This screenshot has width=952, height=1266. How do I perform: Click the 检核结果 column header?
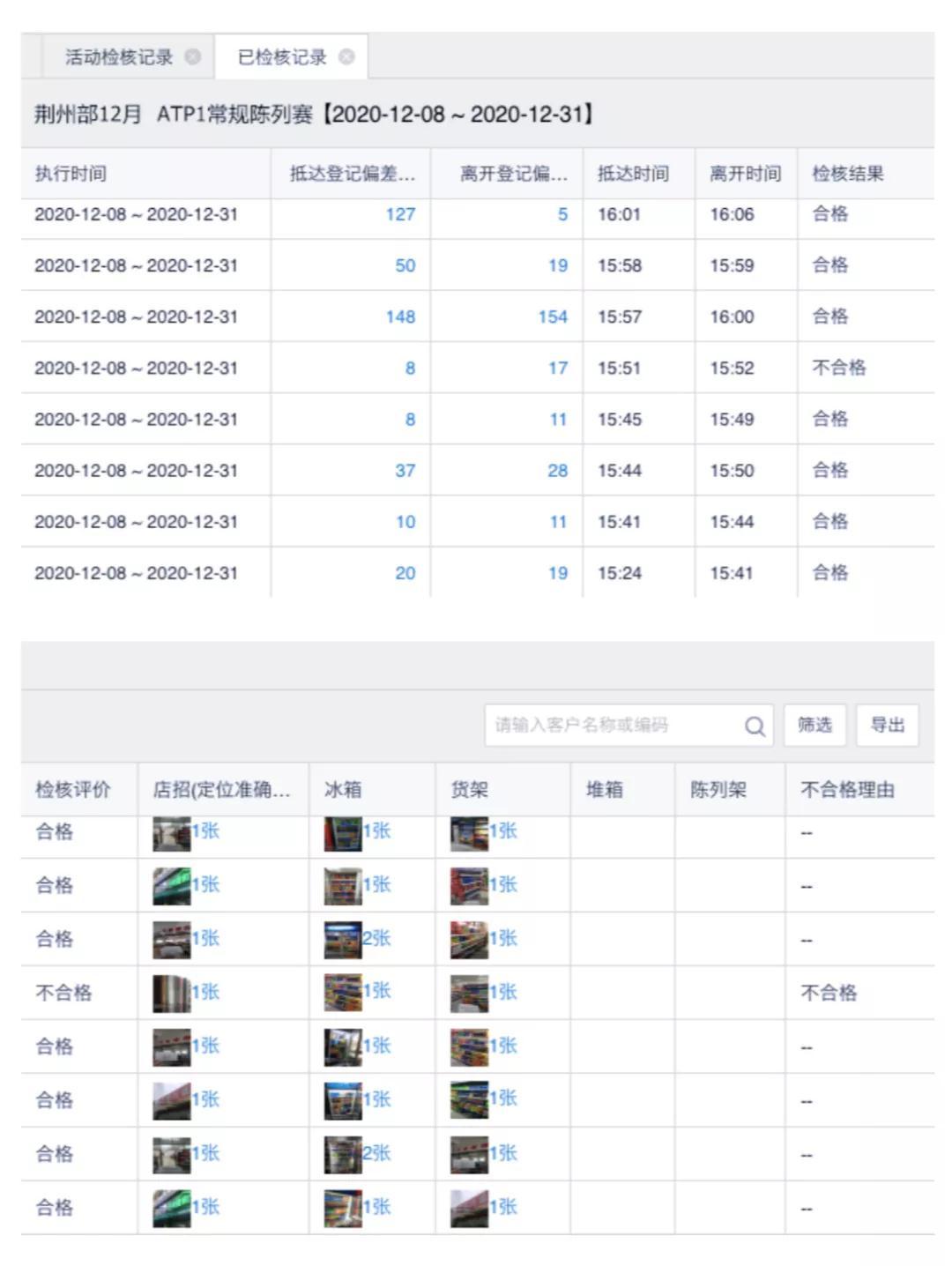coord(847,174)
